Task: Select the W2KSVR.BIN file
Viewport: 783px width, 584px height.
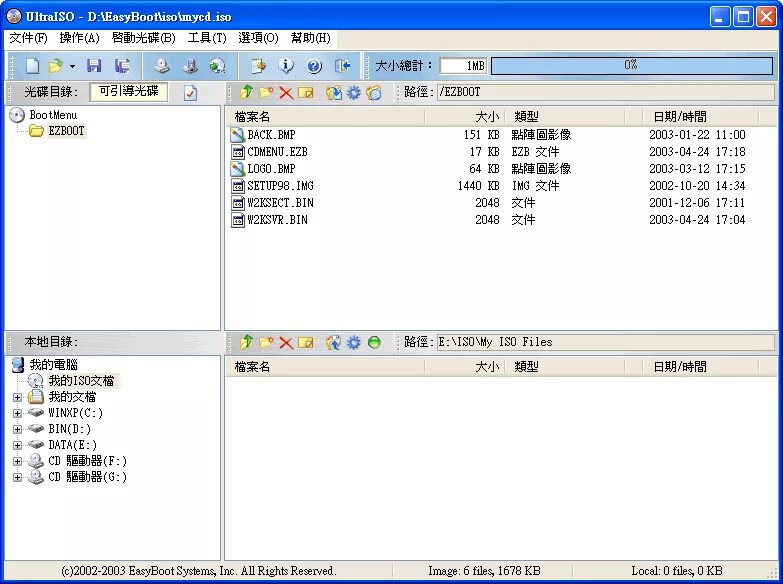Action: click(x=277, y=220)
